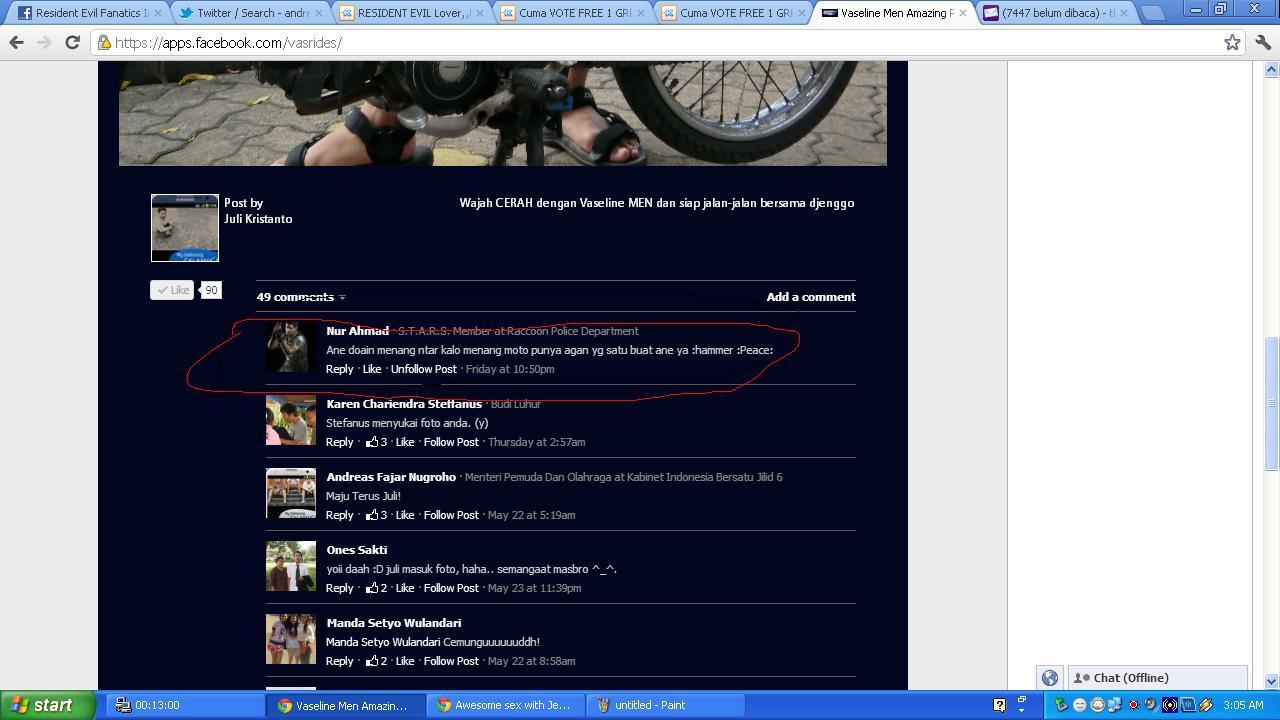Follow Post on Karen Chariendra's comment
1280x720 pixels.
point(451,442)
